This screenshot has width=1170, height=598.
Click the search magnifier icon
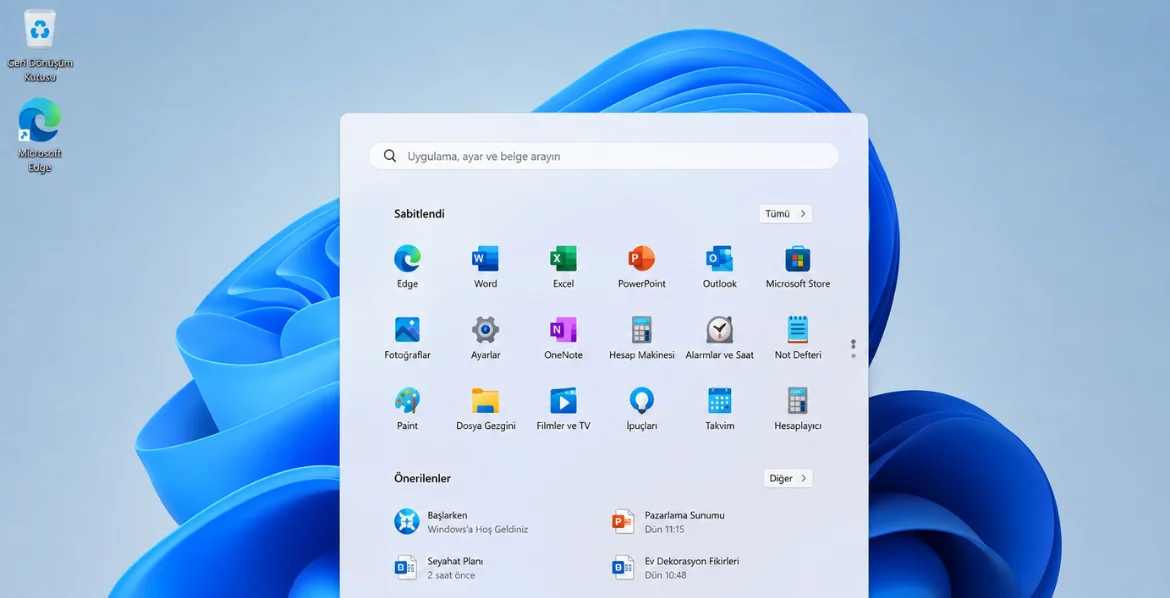(x=390, y=156)
